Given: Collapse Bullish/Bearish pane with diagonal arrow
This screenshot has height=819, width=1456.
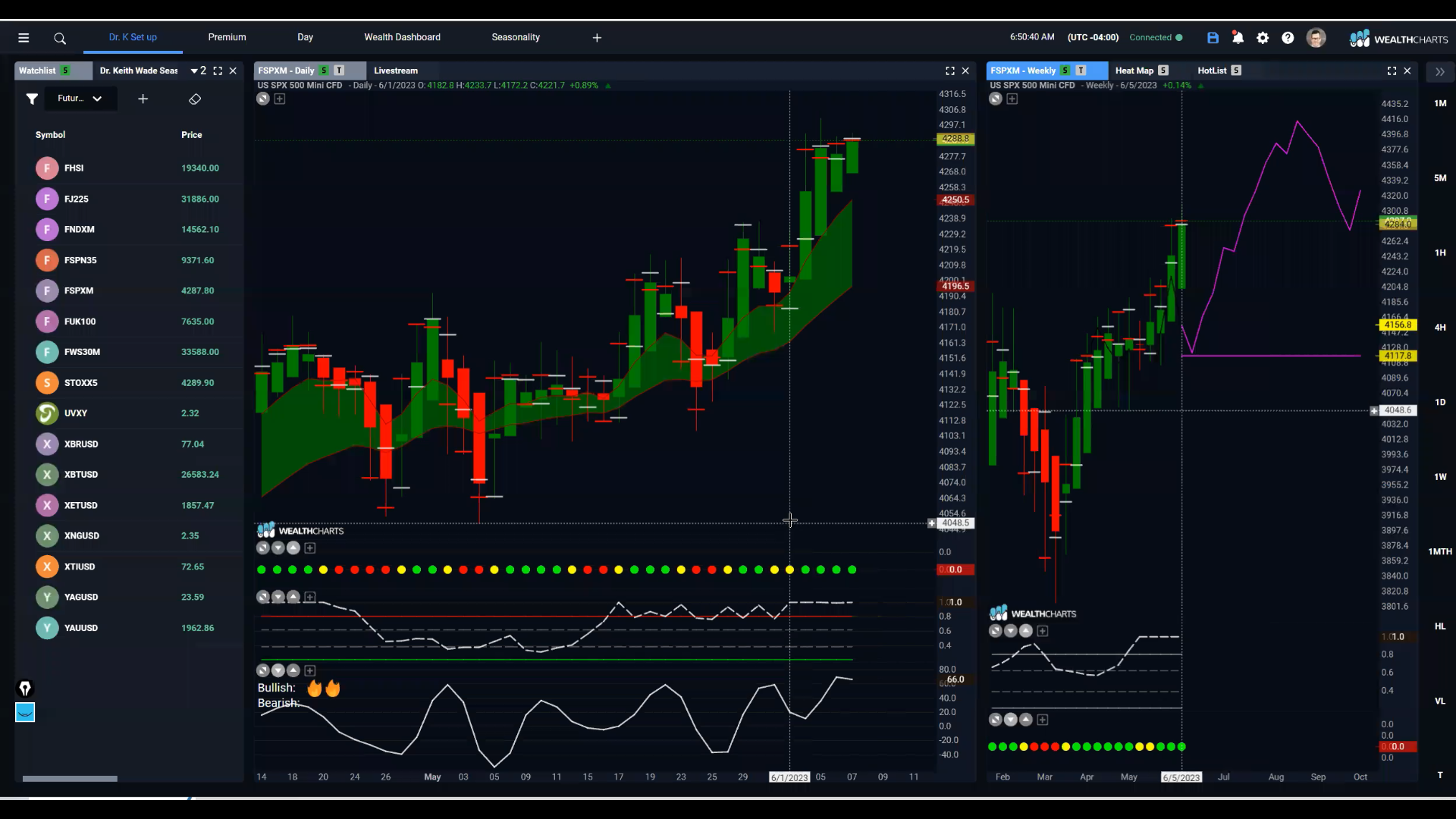Looking at the screenshot, I should point(263,670).
